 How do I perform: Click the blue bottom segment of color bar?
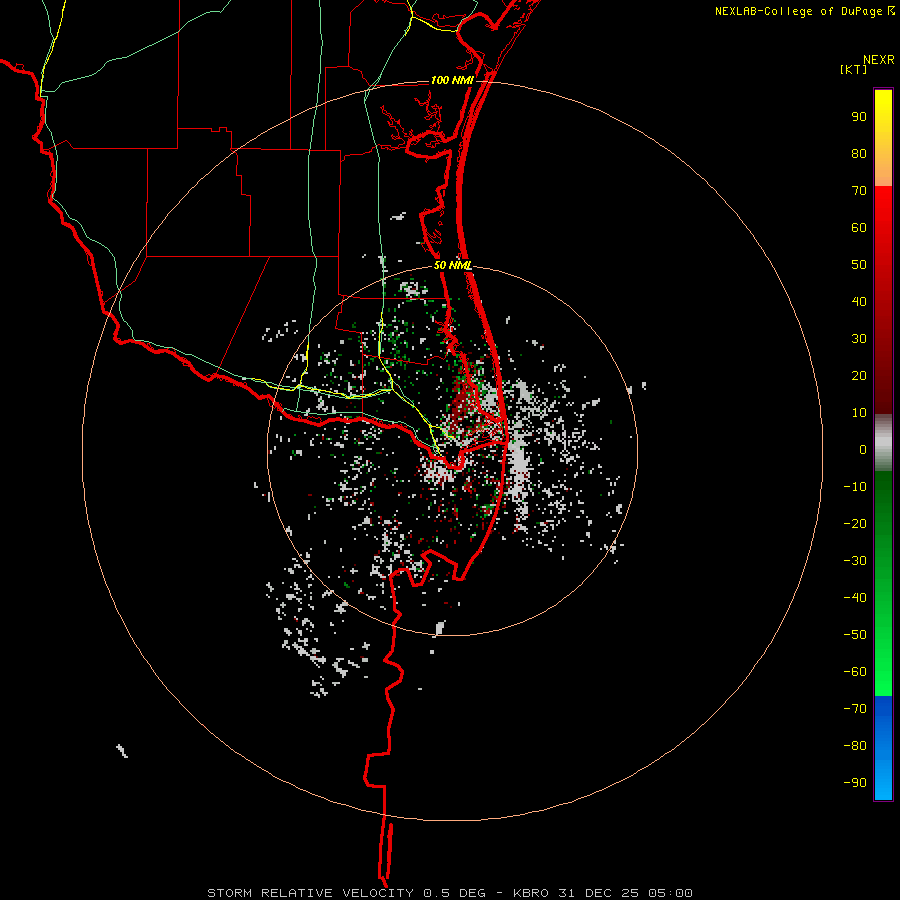tap(883, 748)
